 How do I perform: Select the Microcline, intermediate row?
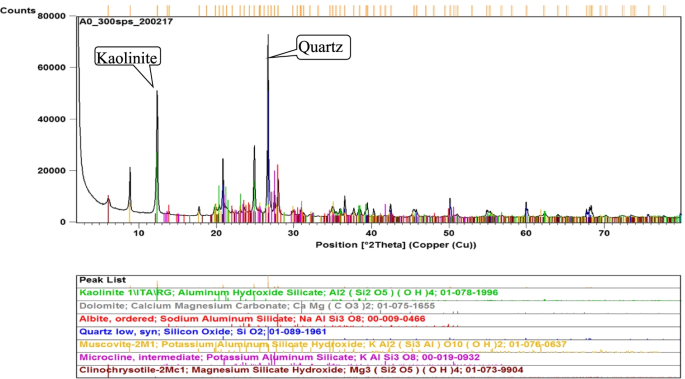pyautogui.click(x=379, y=358)
